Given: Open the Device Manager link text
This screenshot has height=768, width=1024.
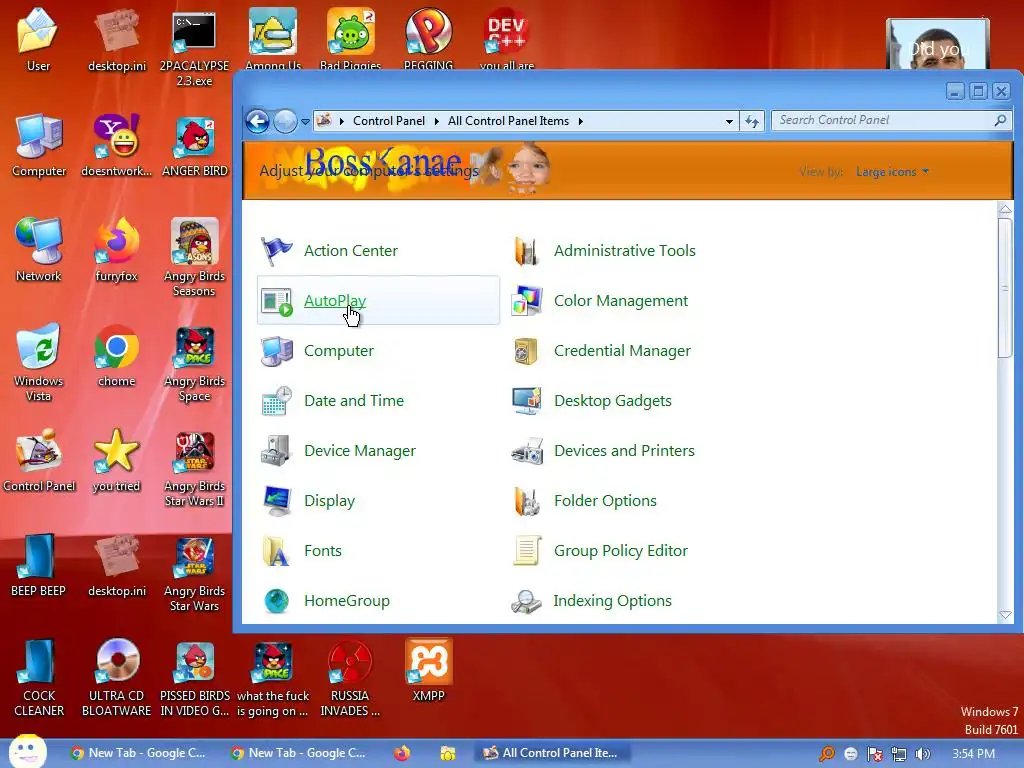Looking at the screenshot, I should pos(360,451).
